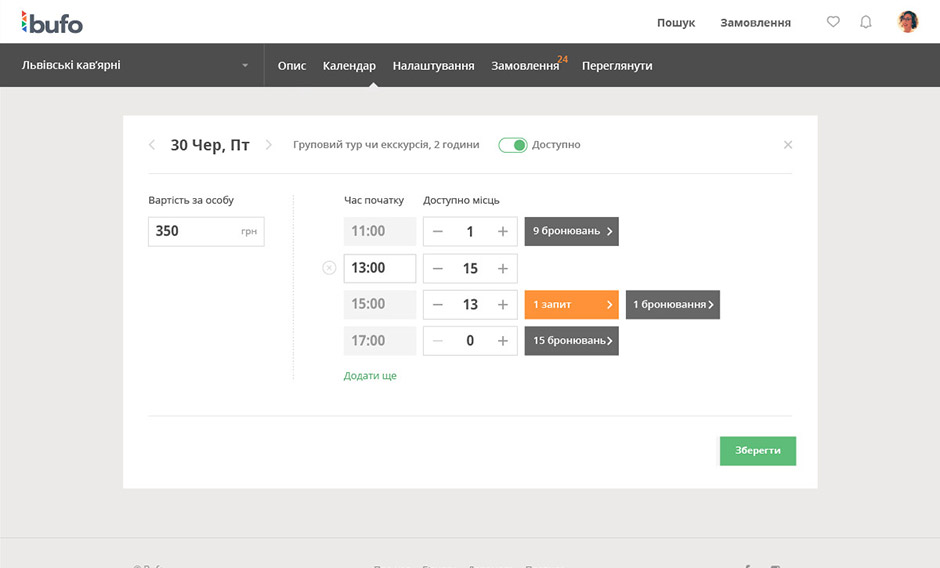This screenshot has width=940, height=568.
Task: Decrease seats for 15:00 slot
Action: point(438,305)
